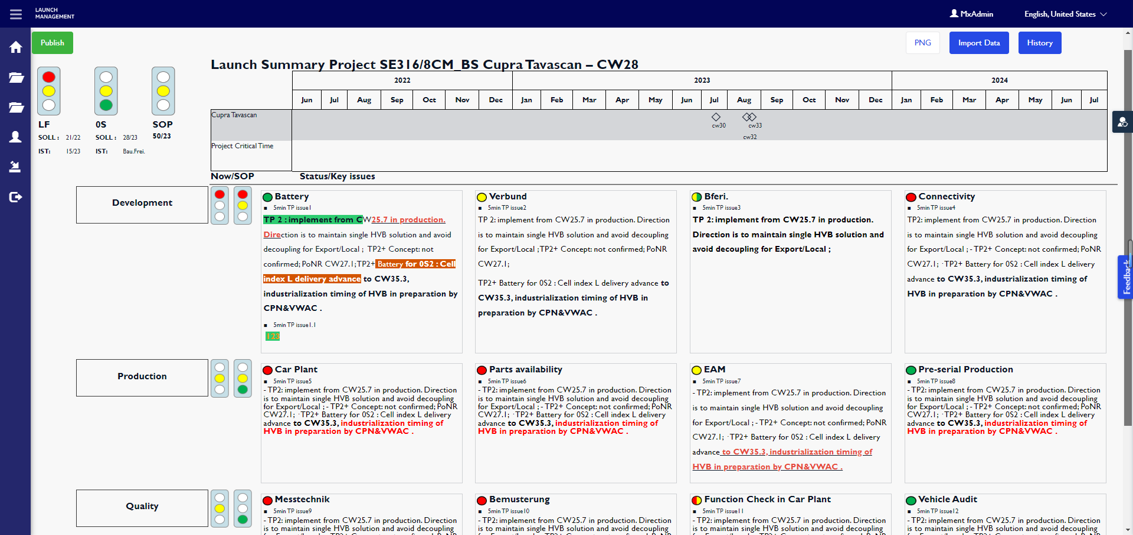Click yellow status dot beside Verbund
The image size is (1133, 535).
pyautogui.click(x=481, y=197)
